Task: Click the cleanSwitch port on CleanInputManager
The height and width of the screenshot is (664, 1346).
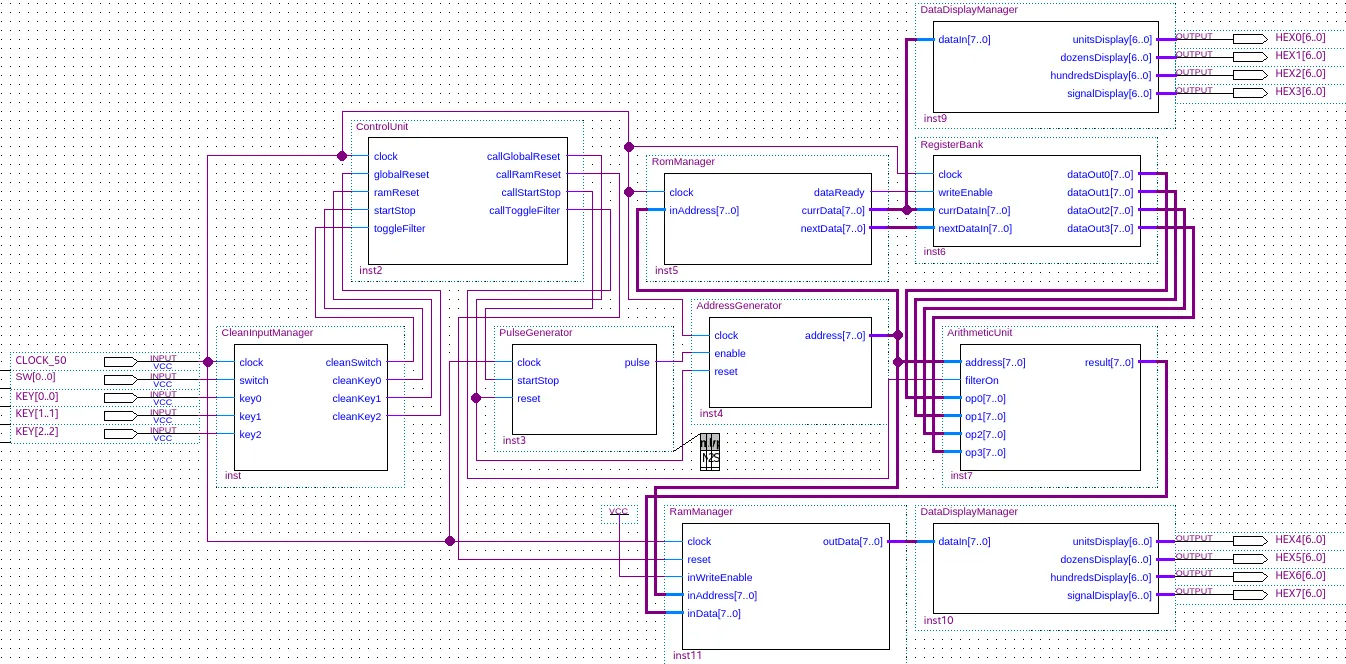Action: click(353, 362)
